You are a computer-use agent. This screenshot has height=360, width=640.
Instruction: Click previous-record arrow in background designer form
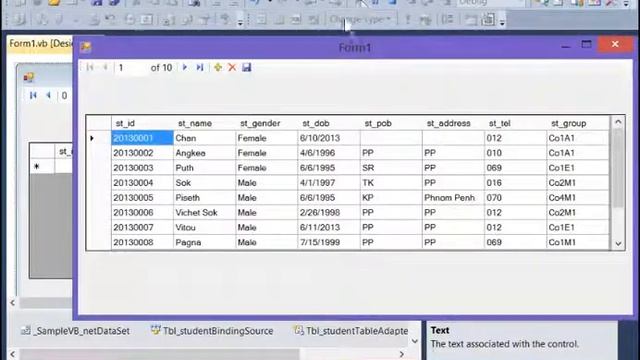(48, 96)
